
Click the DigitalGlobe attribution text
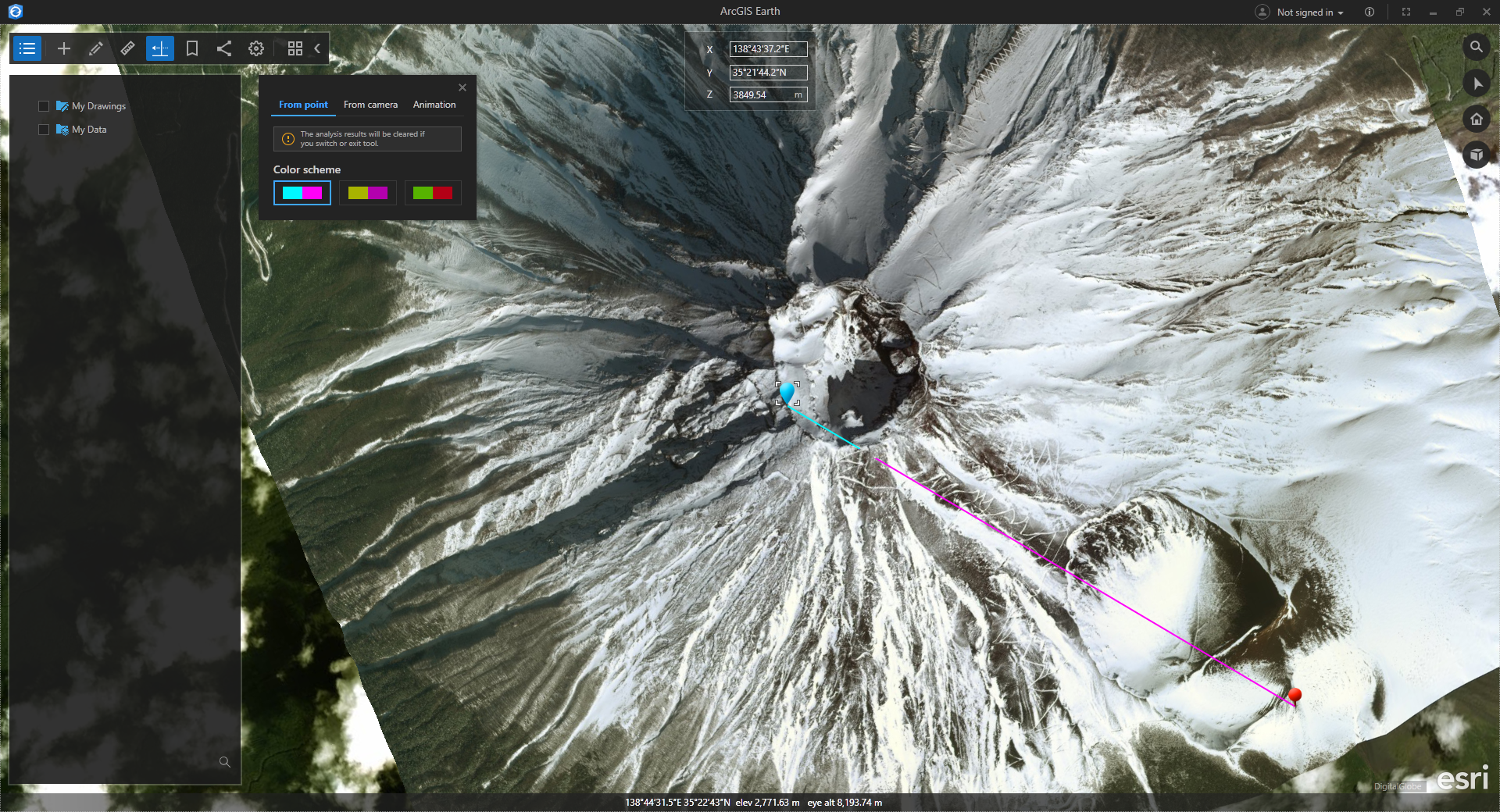[x=1398, y=786]
